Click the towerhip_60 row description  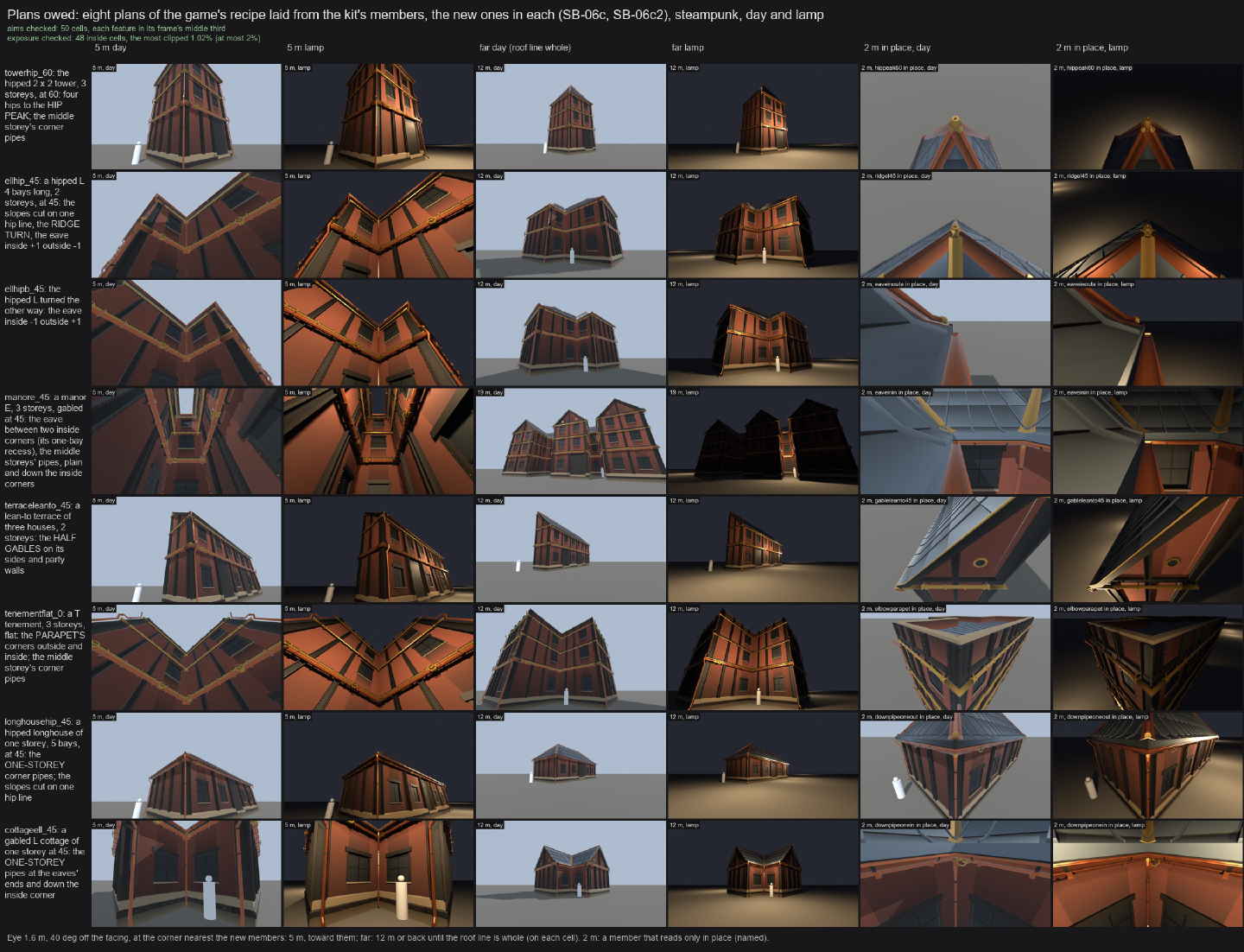tap(45, 105)
